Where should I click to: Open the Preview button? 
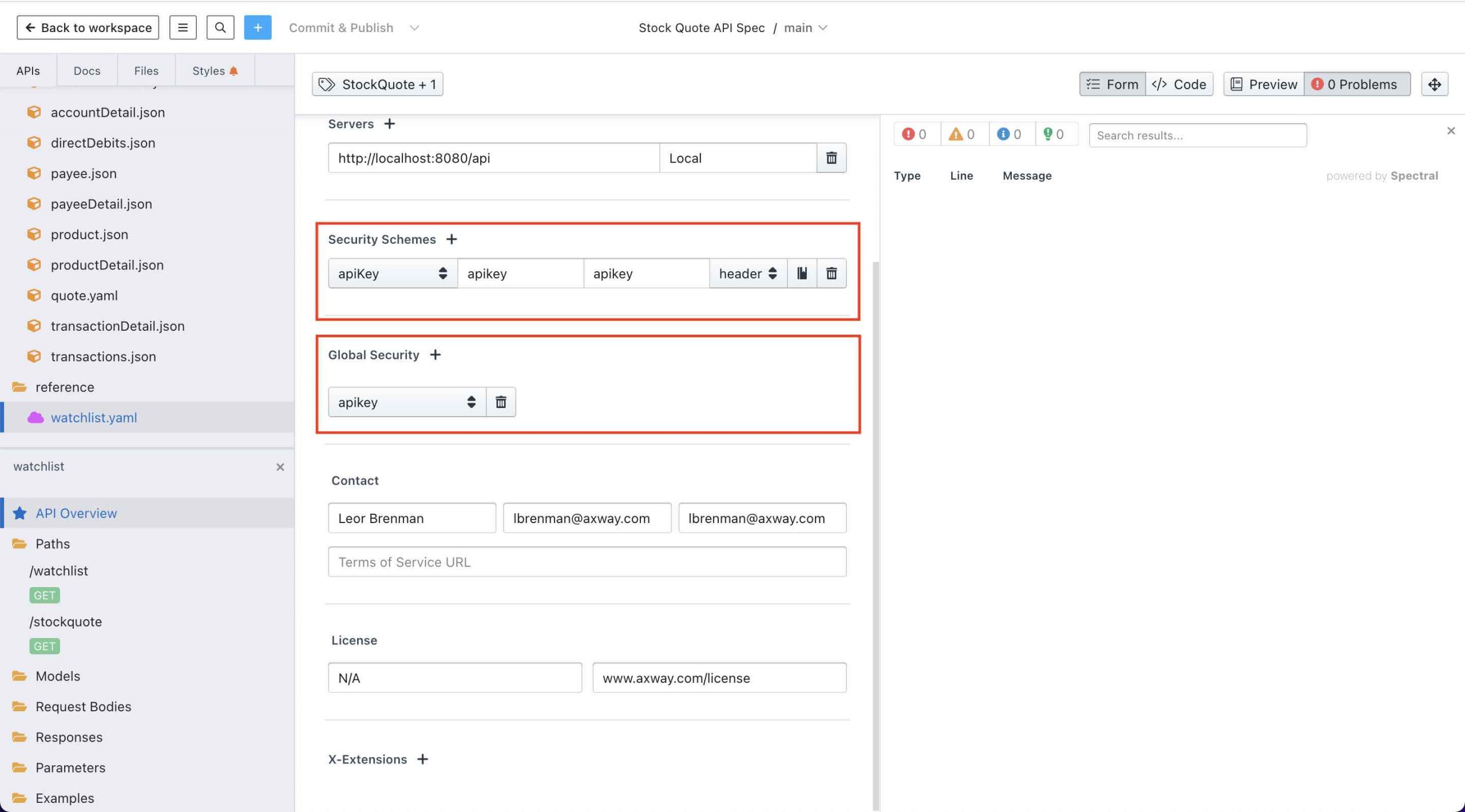pyautogui.click(x=1264, y=84)
